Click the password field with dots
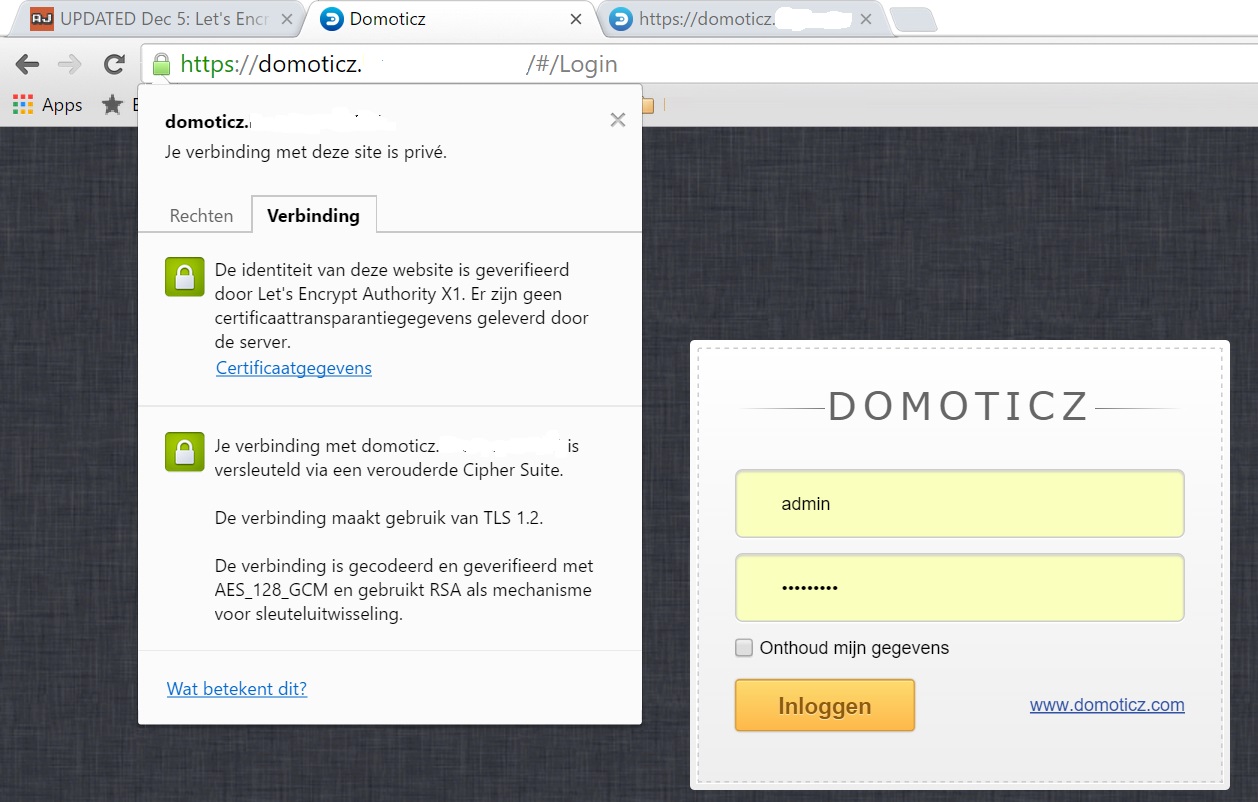This screenshot has height=802, width=1258. click(x=960, y=588)
